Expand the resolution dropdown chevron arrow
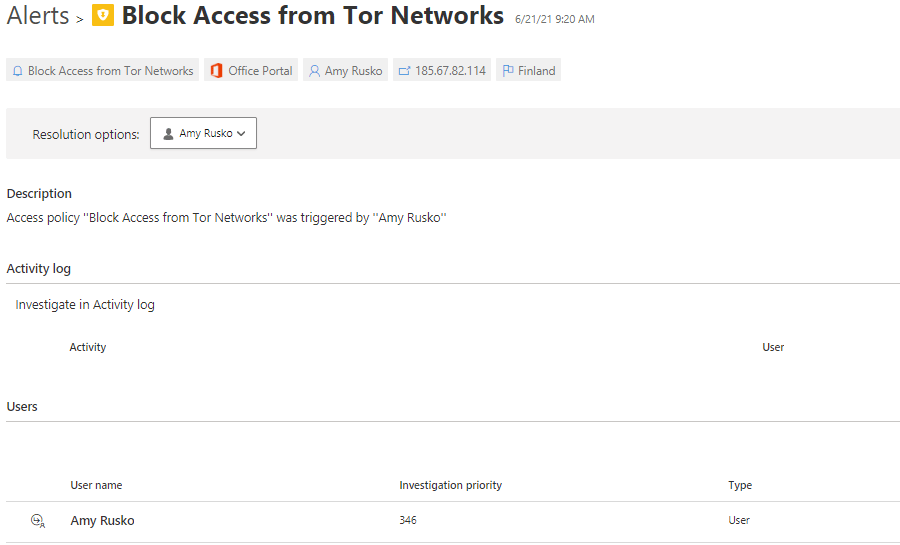Viewport: 900px width, 545px height. (241, 134)
